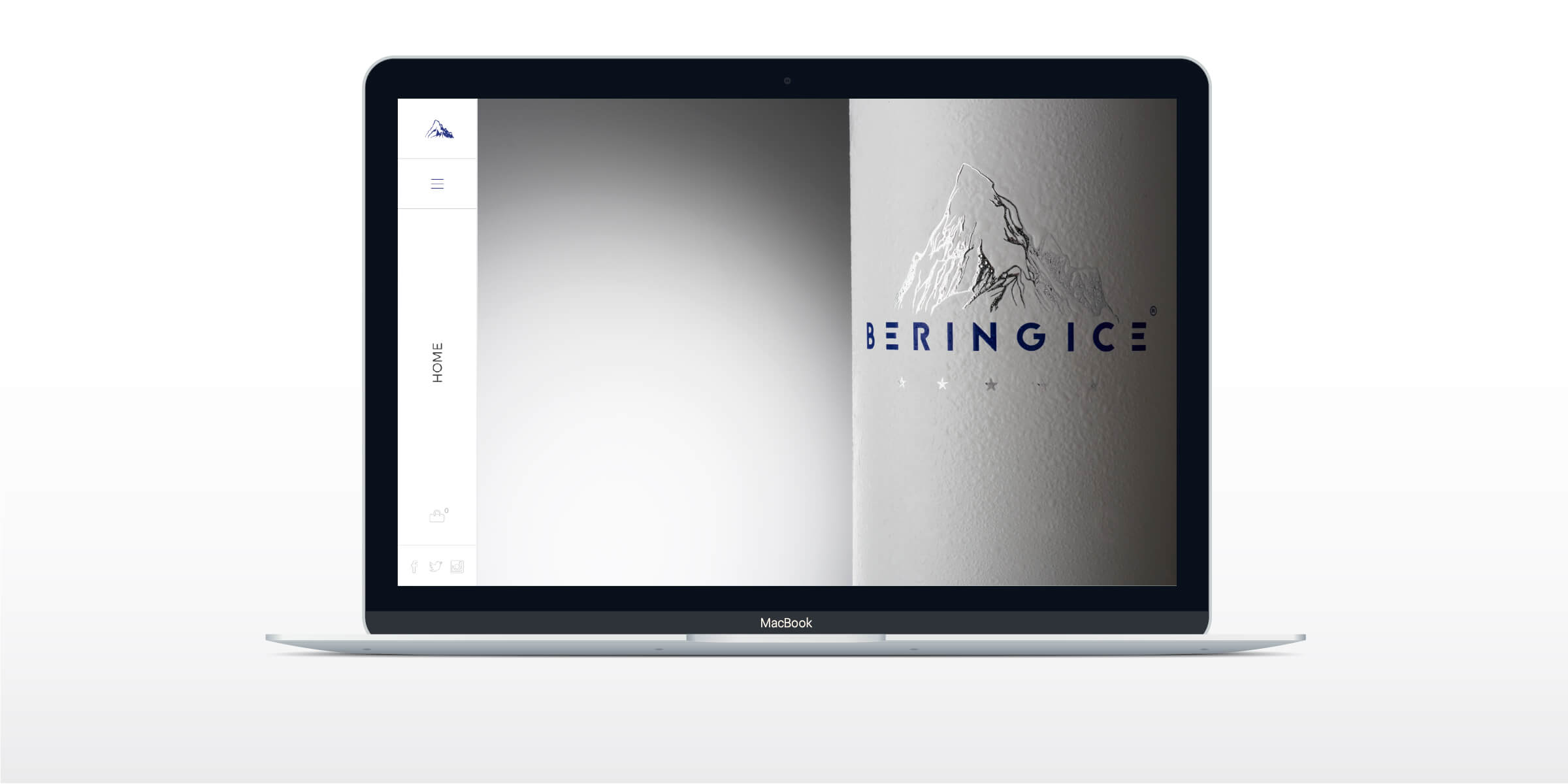Click the BERINGICE bottle hero image
Screen dimensions: 1568x784
click(x=826, y=342)
